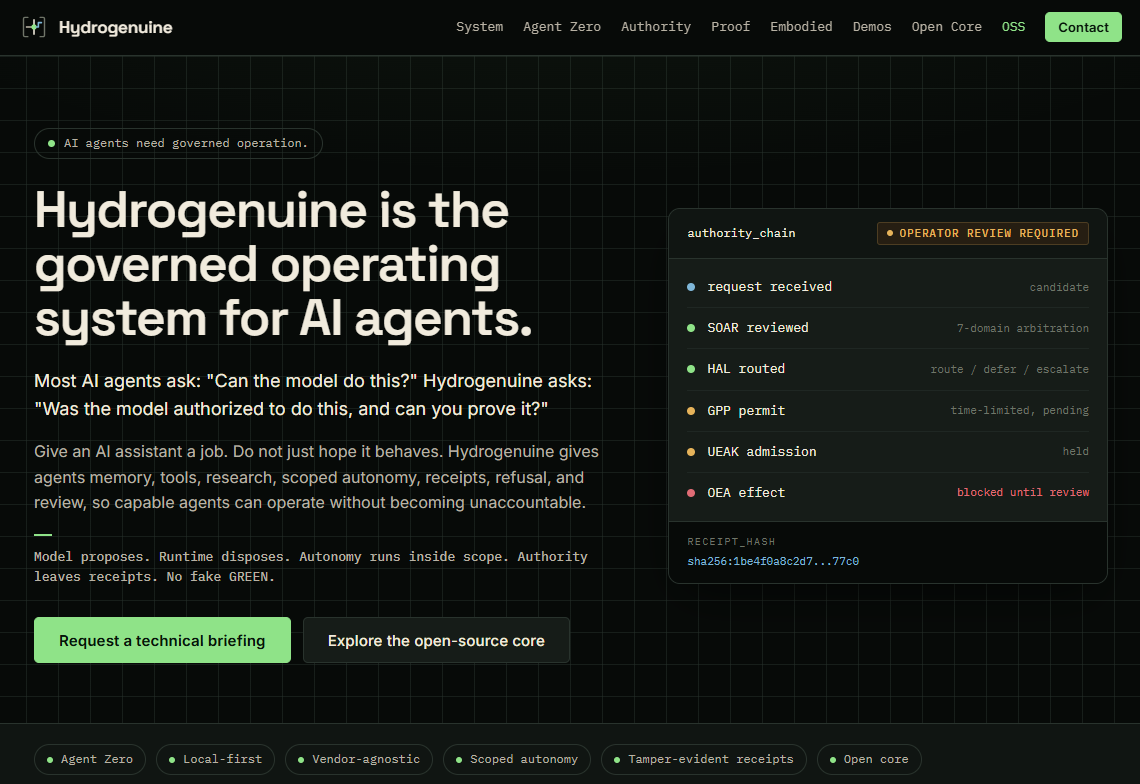Select the 'Scoped autonomy' feature pill
The width and height of the screenshot is (1140, 784).
click(517, 759)
